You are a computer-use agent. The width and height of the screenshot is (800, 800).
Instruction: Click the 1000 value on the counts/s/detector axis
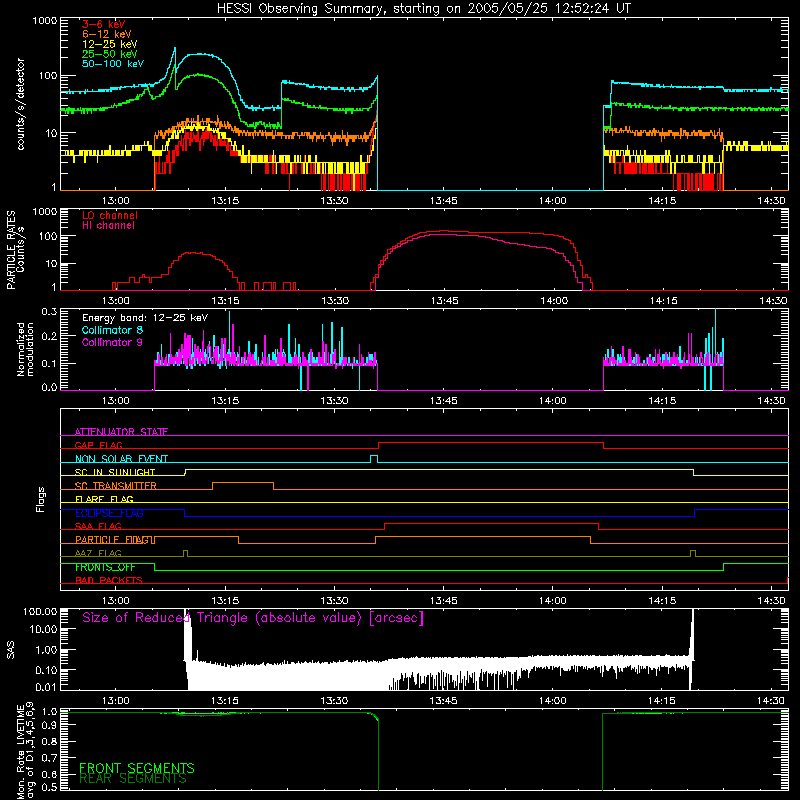(44, 21)
